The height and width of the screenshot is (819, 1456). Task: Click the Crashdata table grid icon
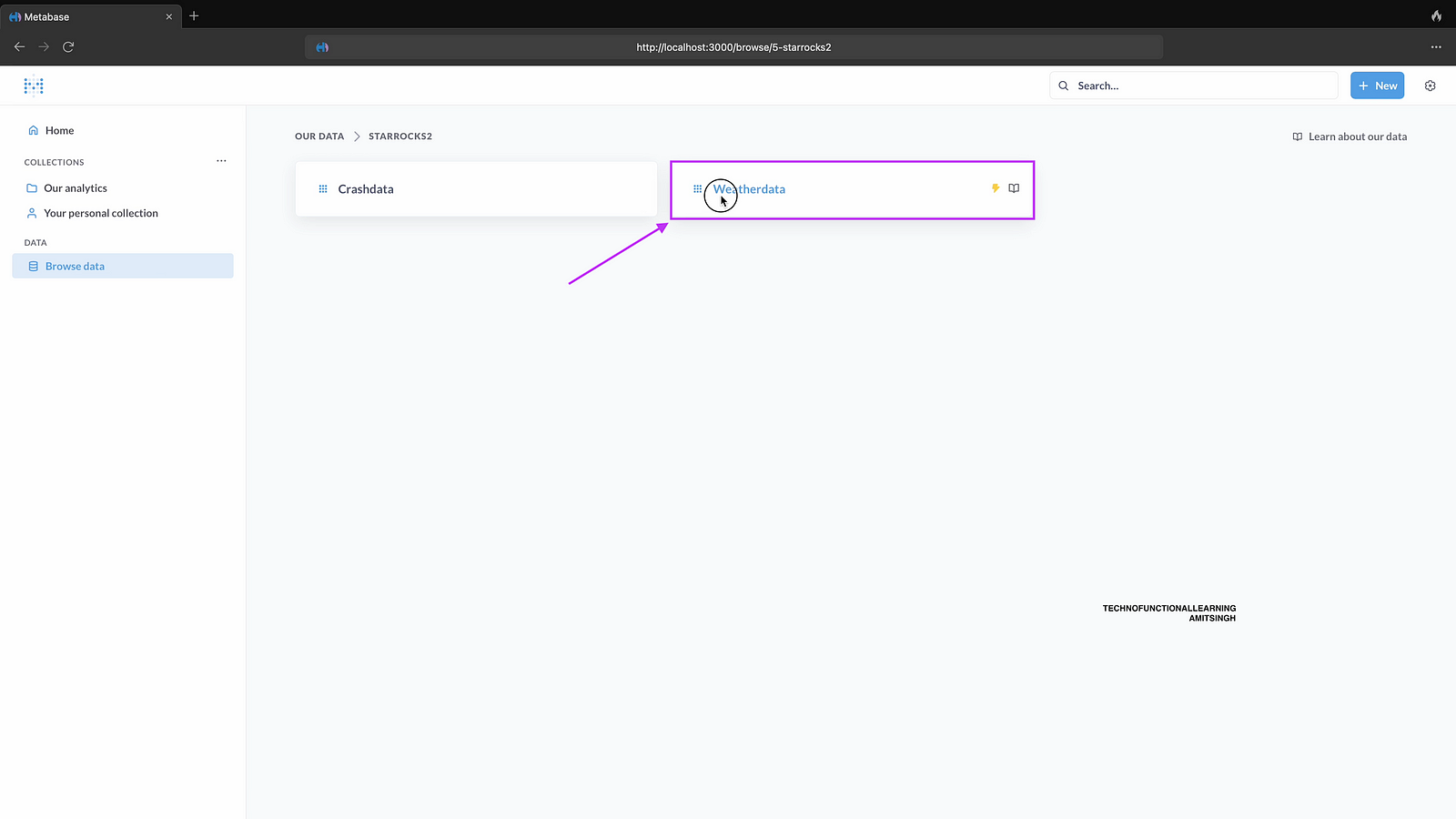(323, 189)
